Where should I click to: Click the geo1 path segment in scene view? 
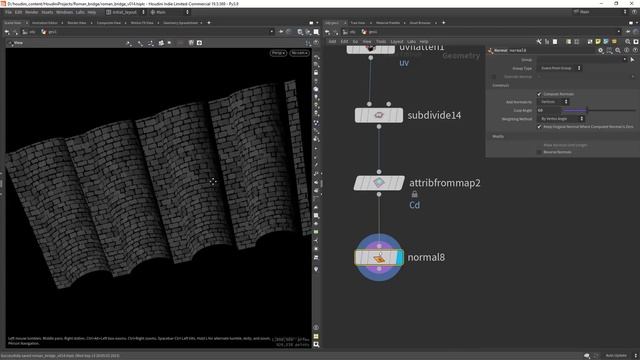pos(49,32)
